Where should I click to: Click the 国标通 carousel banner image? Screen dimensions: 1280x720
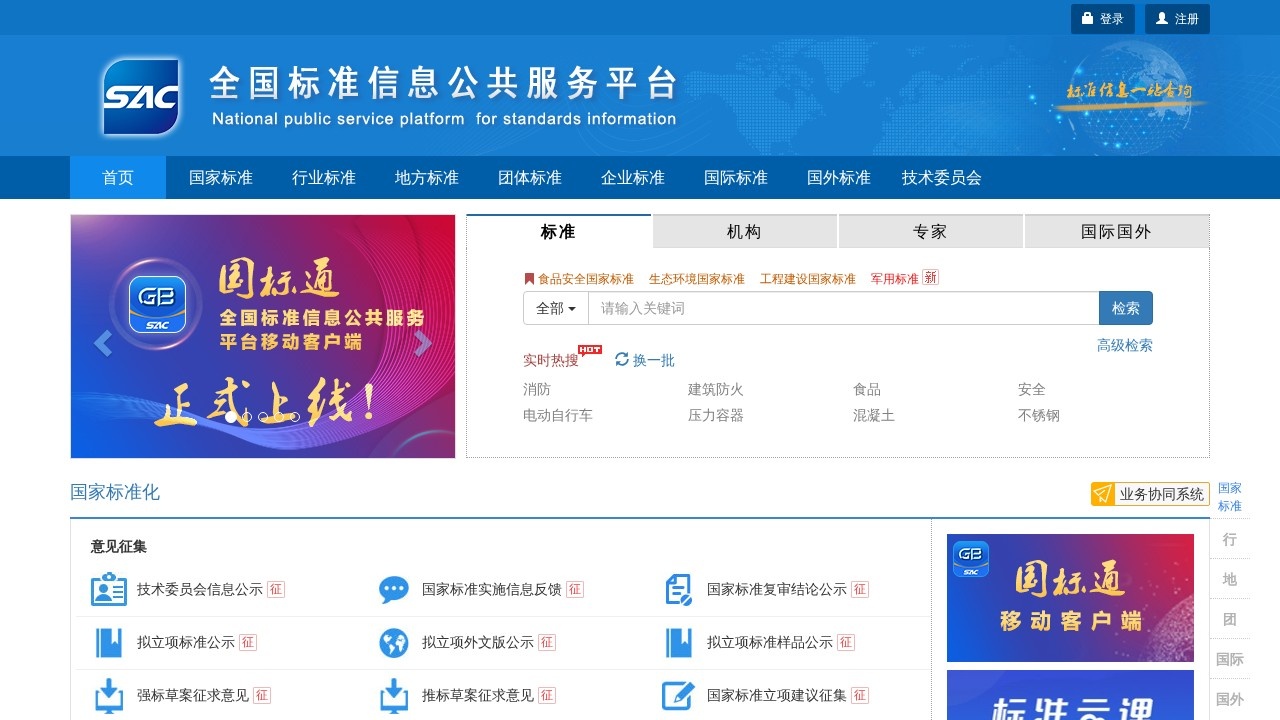(x=263, y=336)
